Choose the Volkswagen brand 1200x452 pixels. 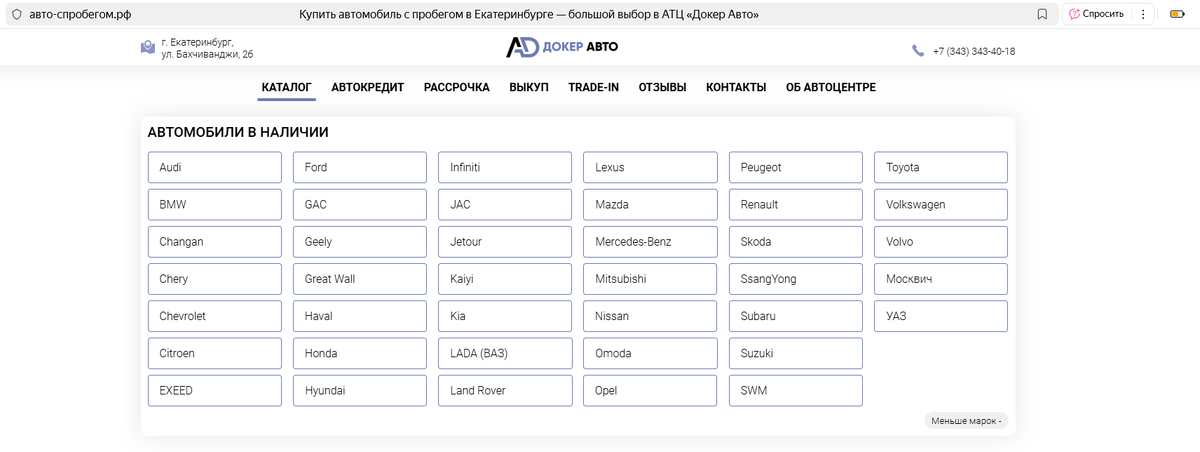tap(941, 204)
